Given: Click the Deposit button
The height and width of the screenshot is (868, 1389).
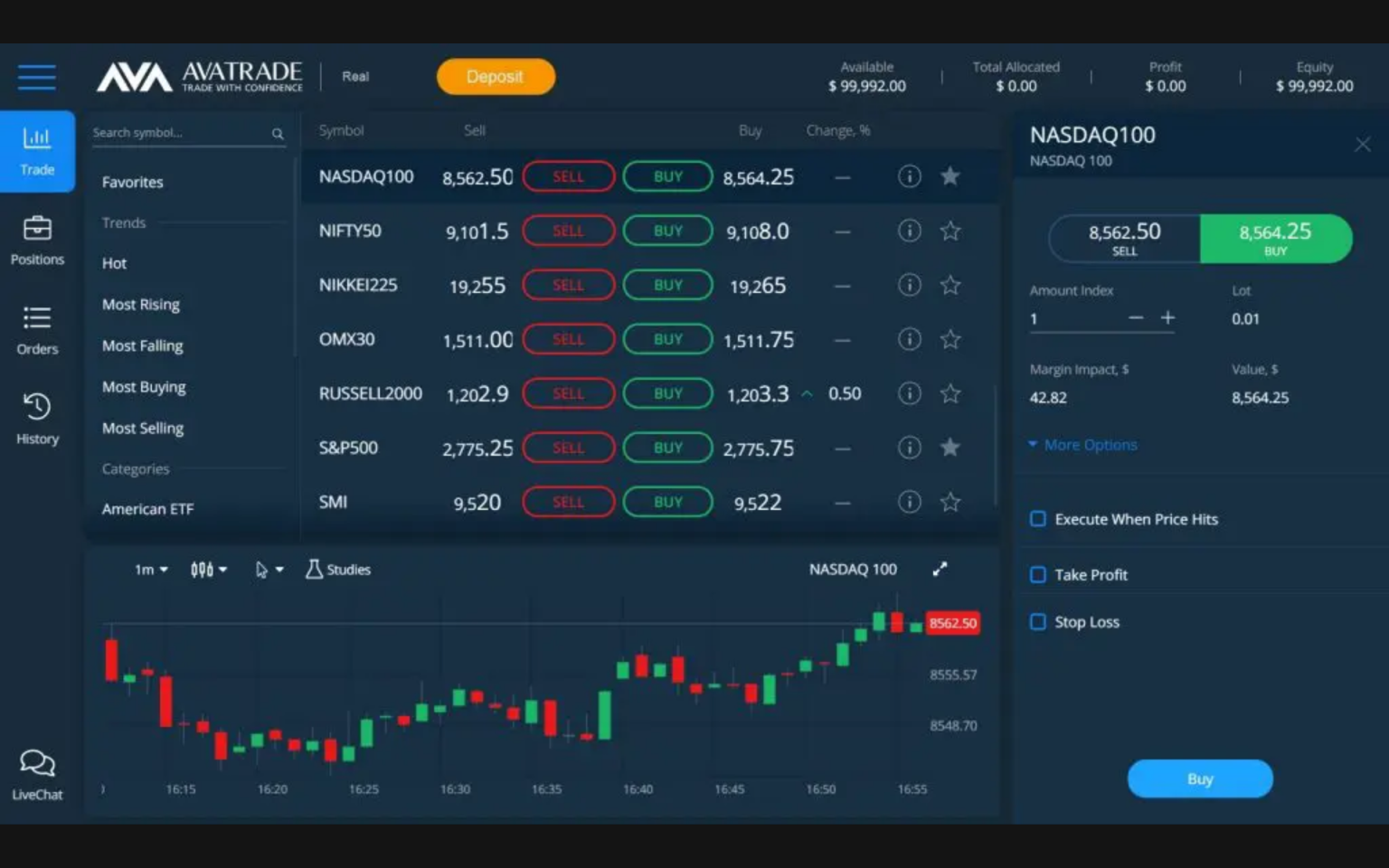Looking at the screenshot, I should tap(496, 77).
